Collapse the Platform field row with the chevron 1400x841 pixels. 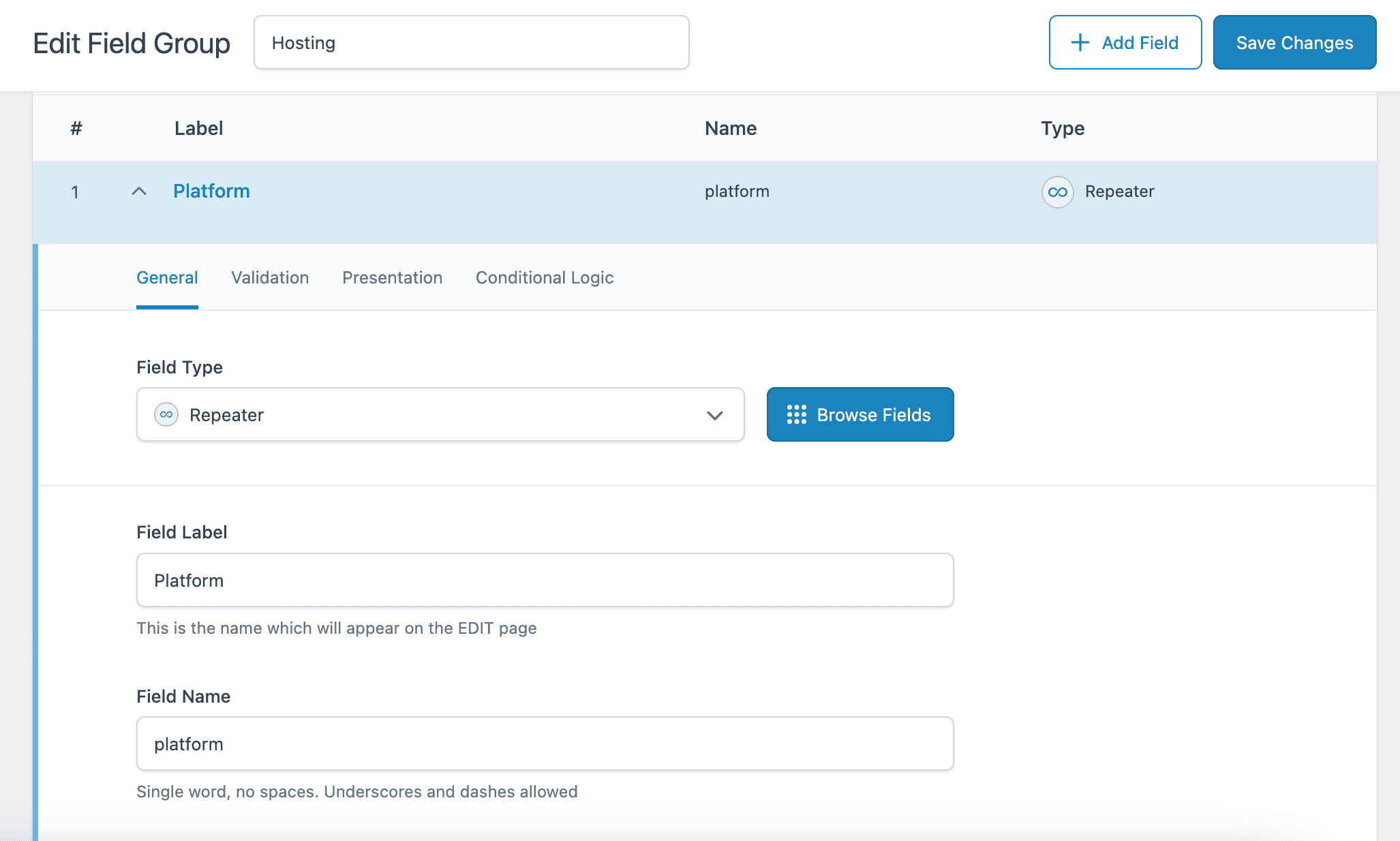(139, 192)
